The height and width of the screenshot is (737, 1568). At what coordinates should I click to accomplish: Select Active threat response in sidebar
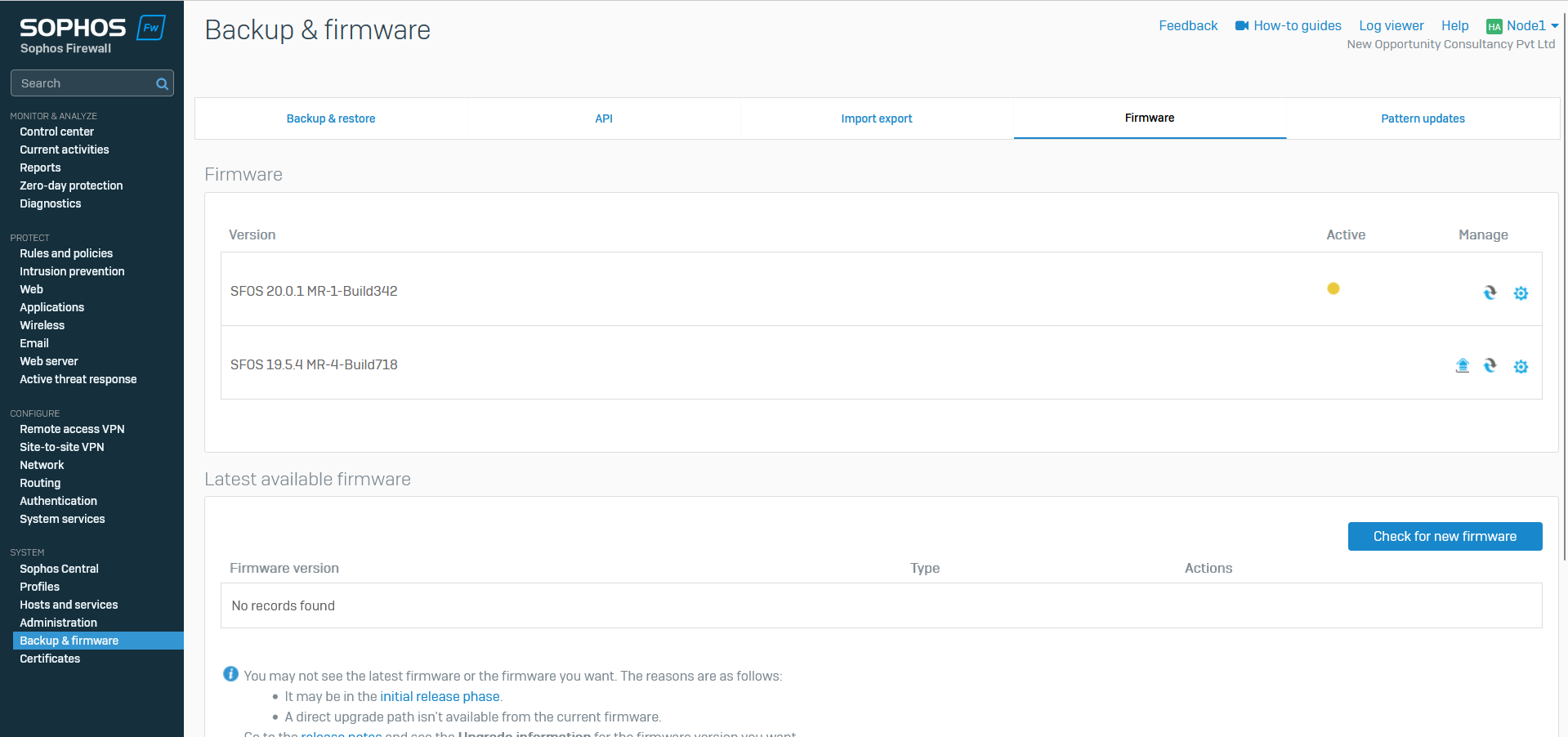click(78, 378)
